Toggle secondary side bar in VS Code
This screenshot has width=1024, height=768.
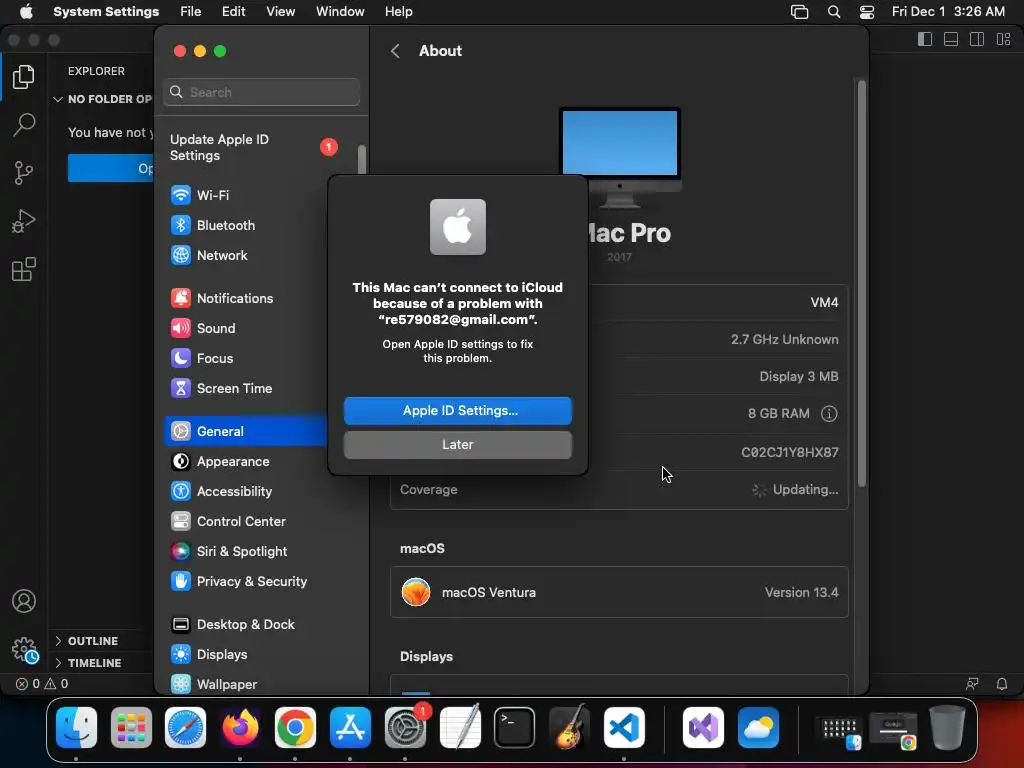[x=977, y=39]
